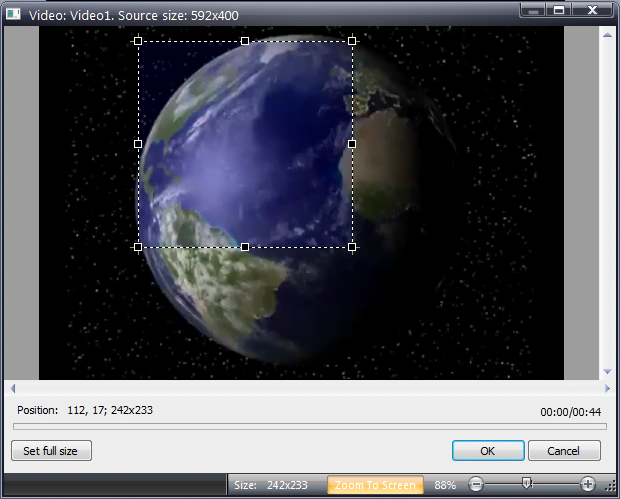Click horizontal scrollbar left arrow
This screenshot has height=499, width=620.
tap(13, 388)
